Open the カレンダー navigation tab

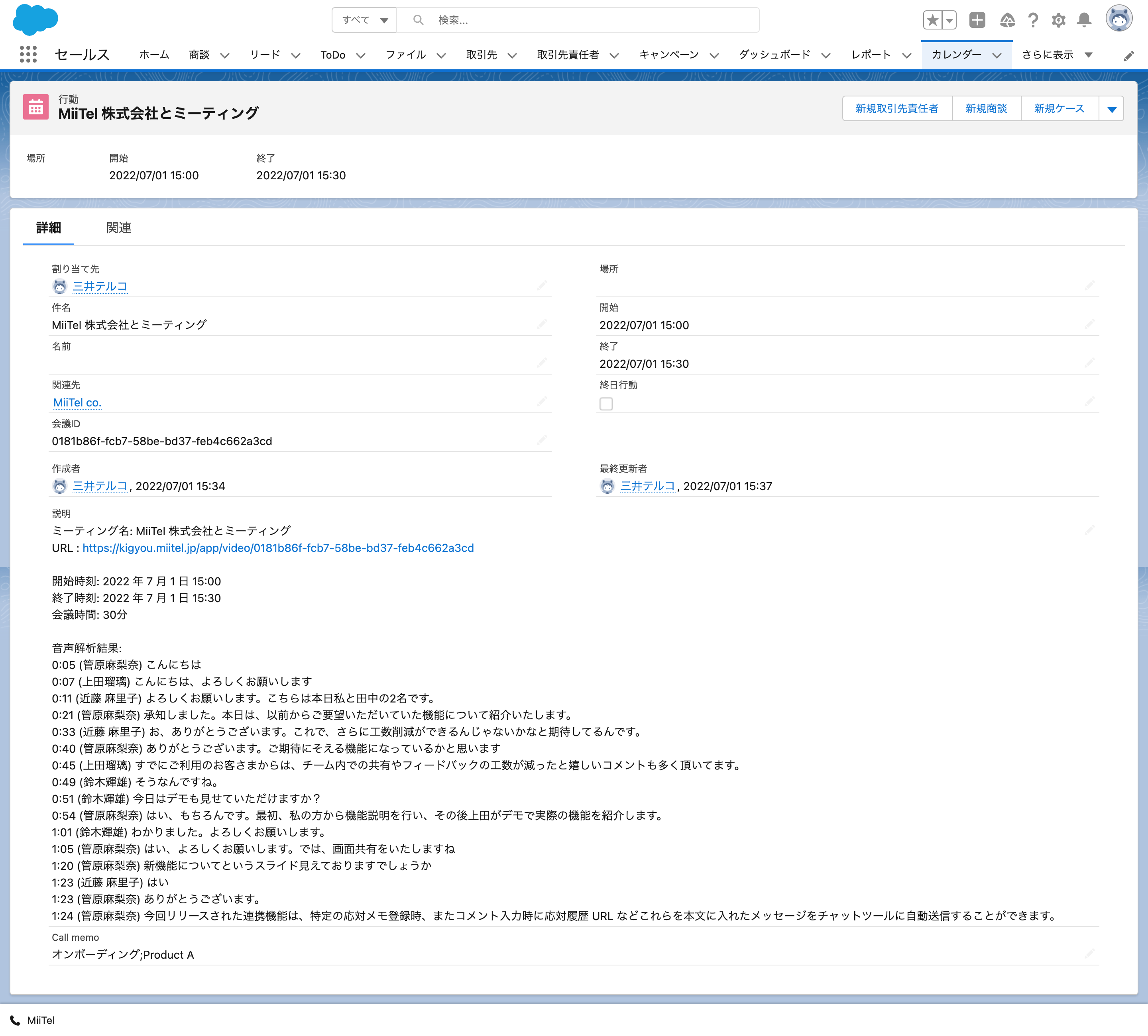click(957, 55)
